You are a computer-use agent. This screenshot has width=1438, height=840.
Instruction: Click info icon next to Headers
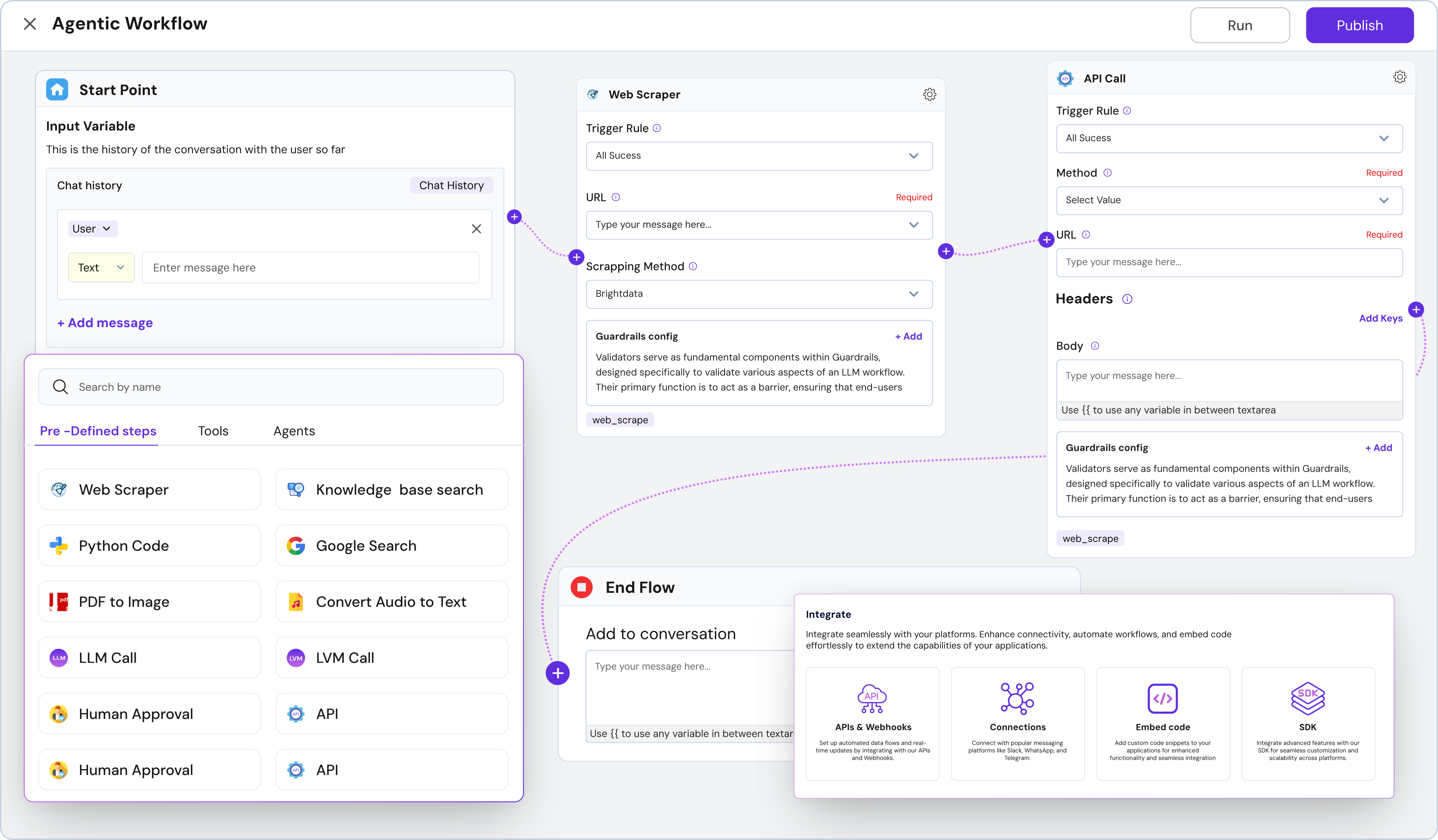pos(1127,299)
